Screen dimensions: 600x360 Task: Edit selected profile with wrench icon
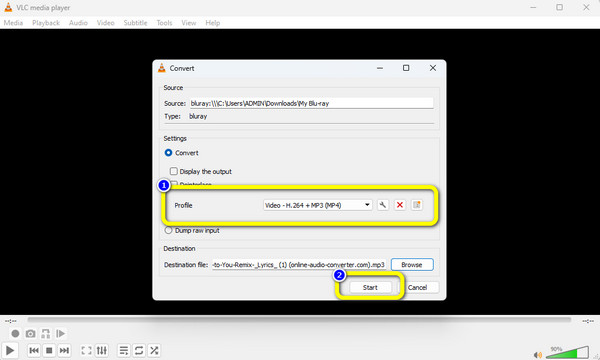click(383, 205)
